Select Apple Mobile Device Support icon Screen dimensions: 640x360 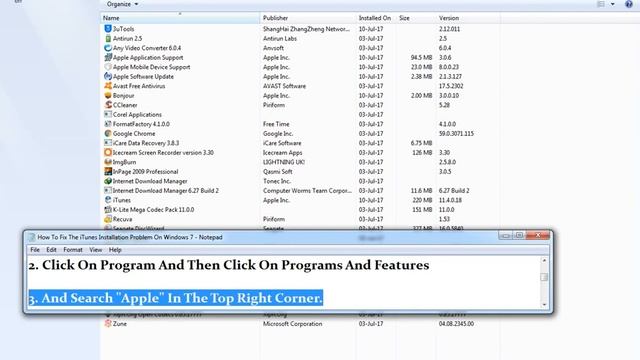pyautogui.click(x=108, y=67)
